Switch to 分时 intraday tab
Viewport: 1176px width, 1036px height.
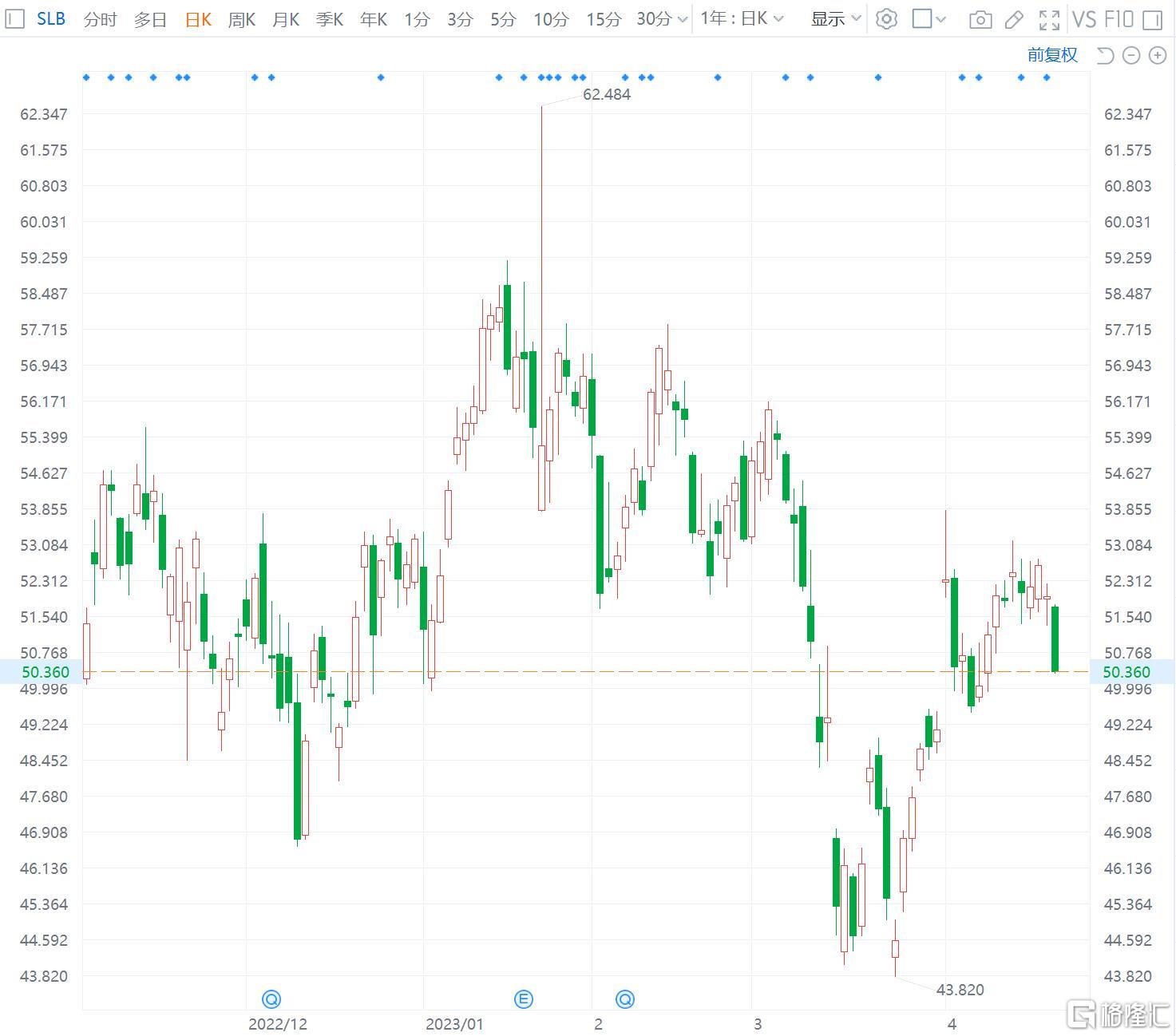pyautogui.click(x=100, y=19)
